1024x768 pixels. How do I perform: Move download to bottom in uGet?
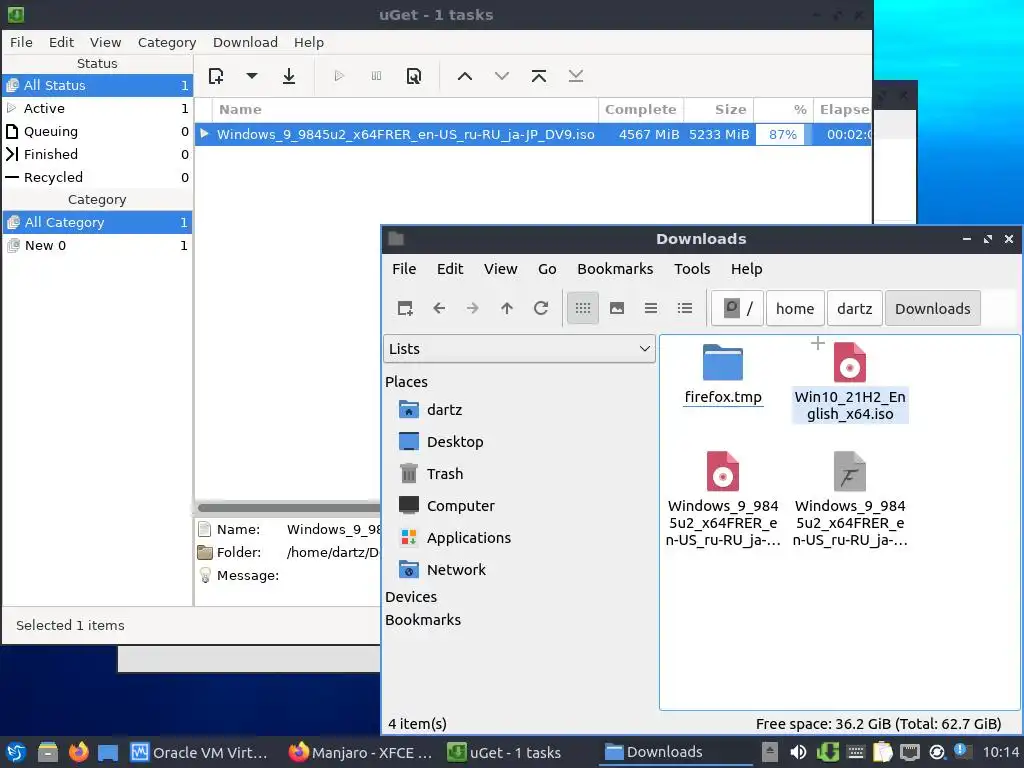pyautogui.click(x=575, y=76)
